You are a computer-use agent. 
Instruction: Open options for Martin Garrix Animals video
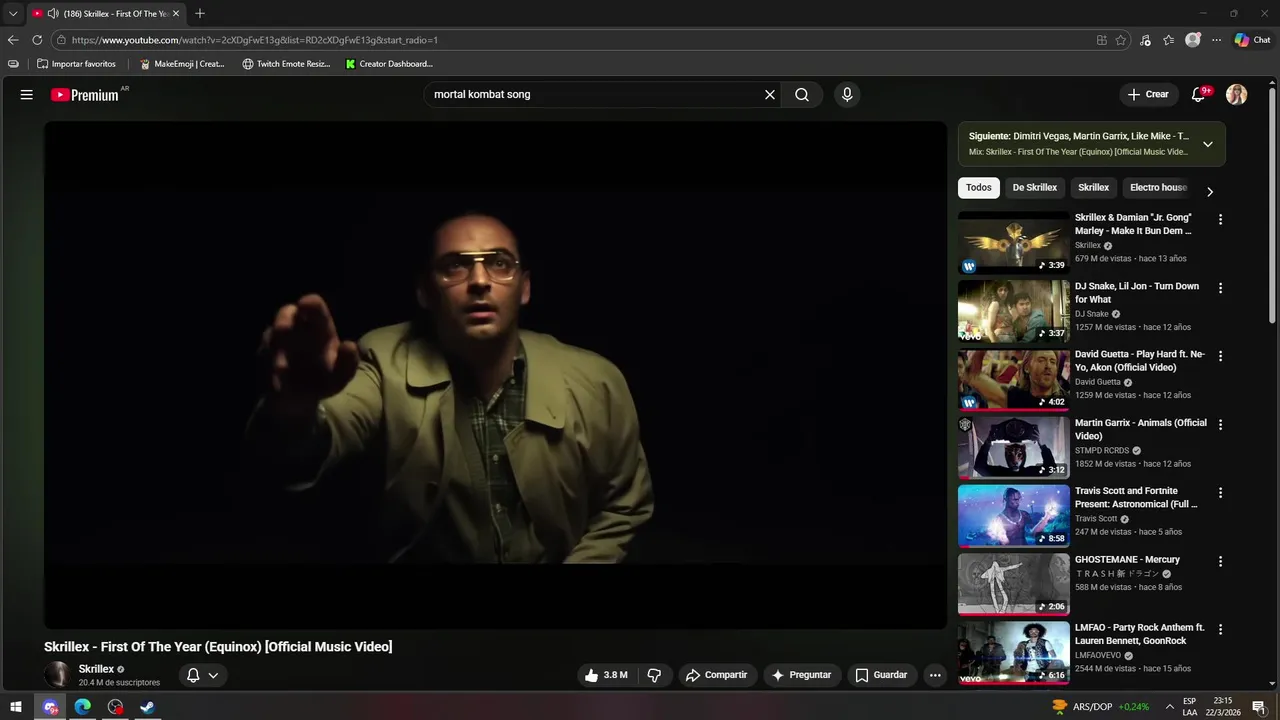(x=1220, y=424)
